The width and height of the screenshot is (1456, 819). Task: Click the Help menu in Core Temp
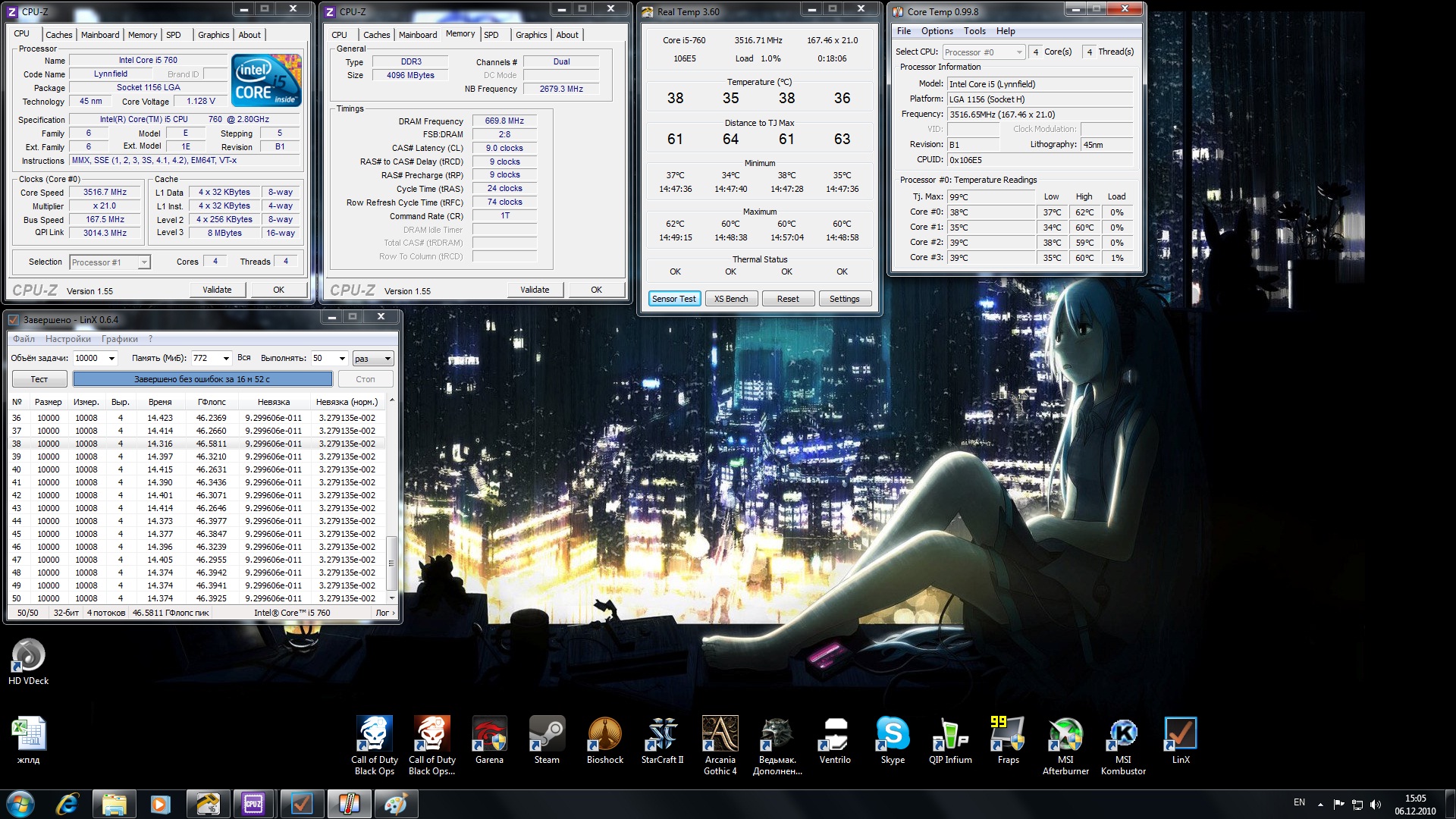[x=1006, y=31]
